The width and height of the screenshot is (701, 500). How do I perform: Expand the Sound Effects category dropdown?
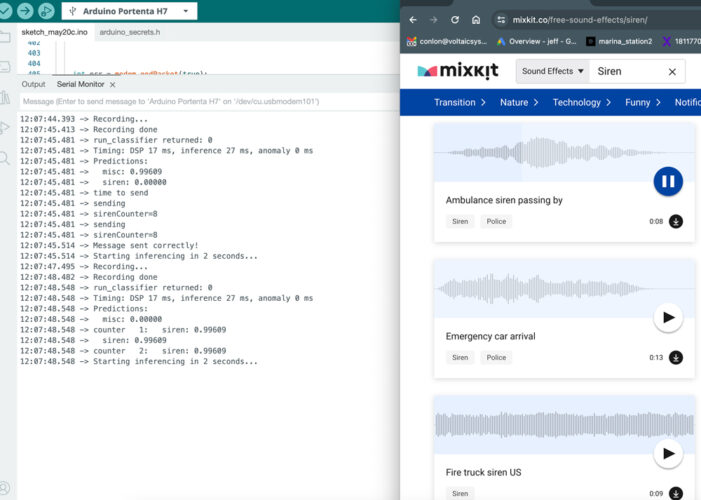pos(551,71)
